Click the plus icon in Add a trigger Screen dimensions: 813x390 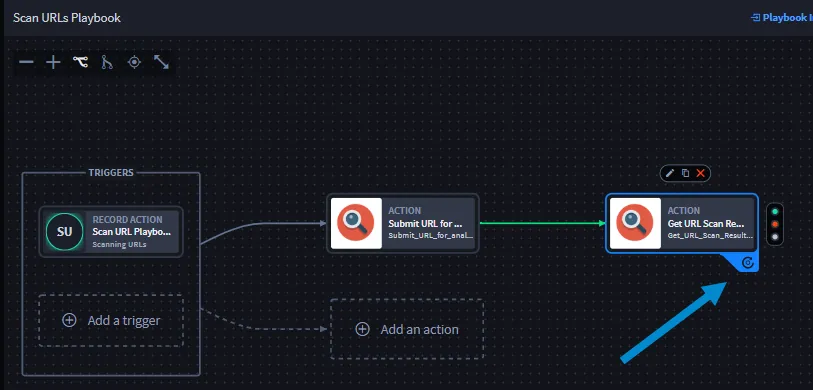point(69,321)
